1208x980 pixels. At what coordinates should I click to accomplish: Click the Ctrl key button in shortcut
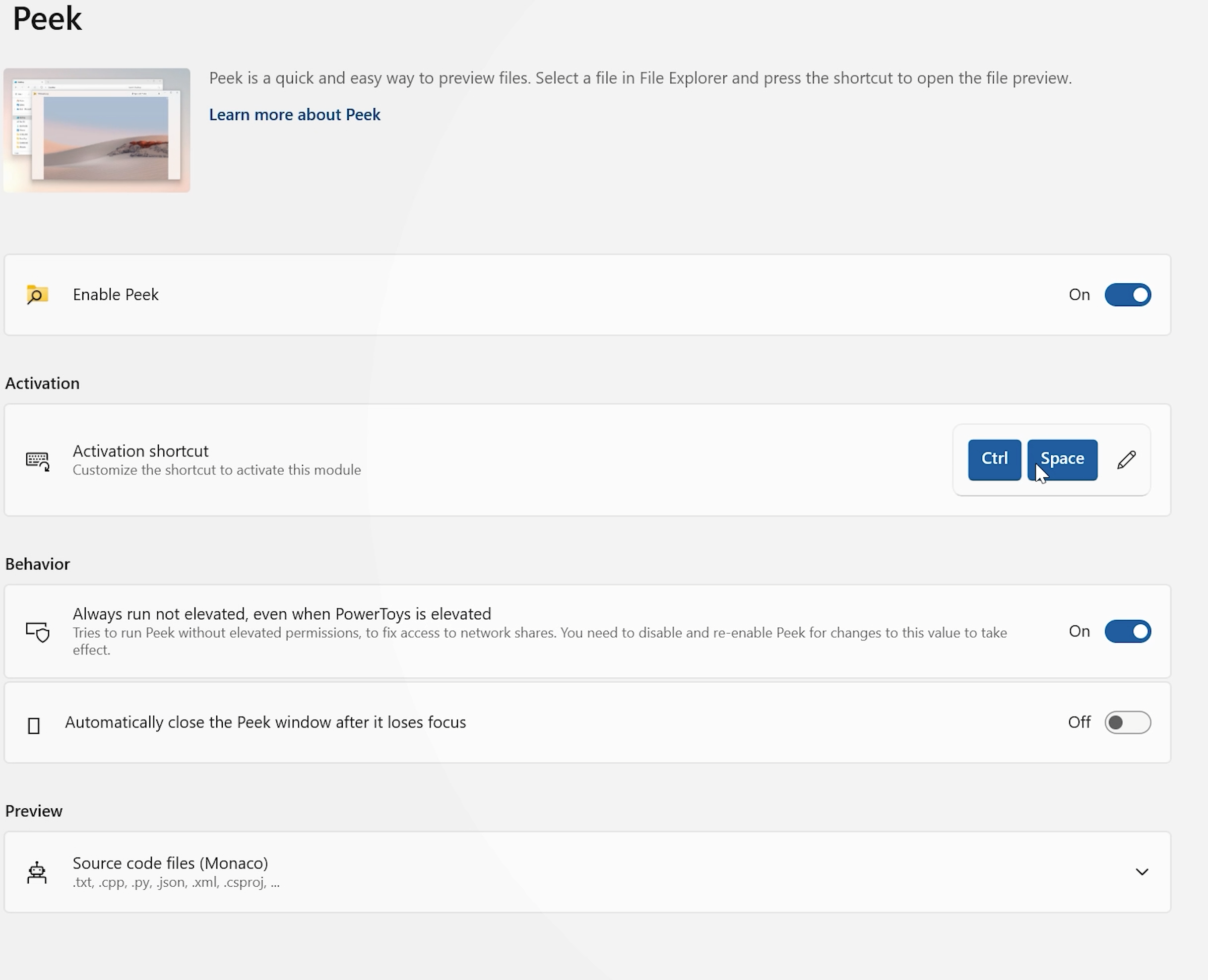(994, 459)
